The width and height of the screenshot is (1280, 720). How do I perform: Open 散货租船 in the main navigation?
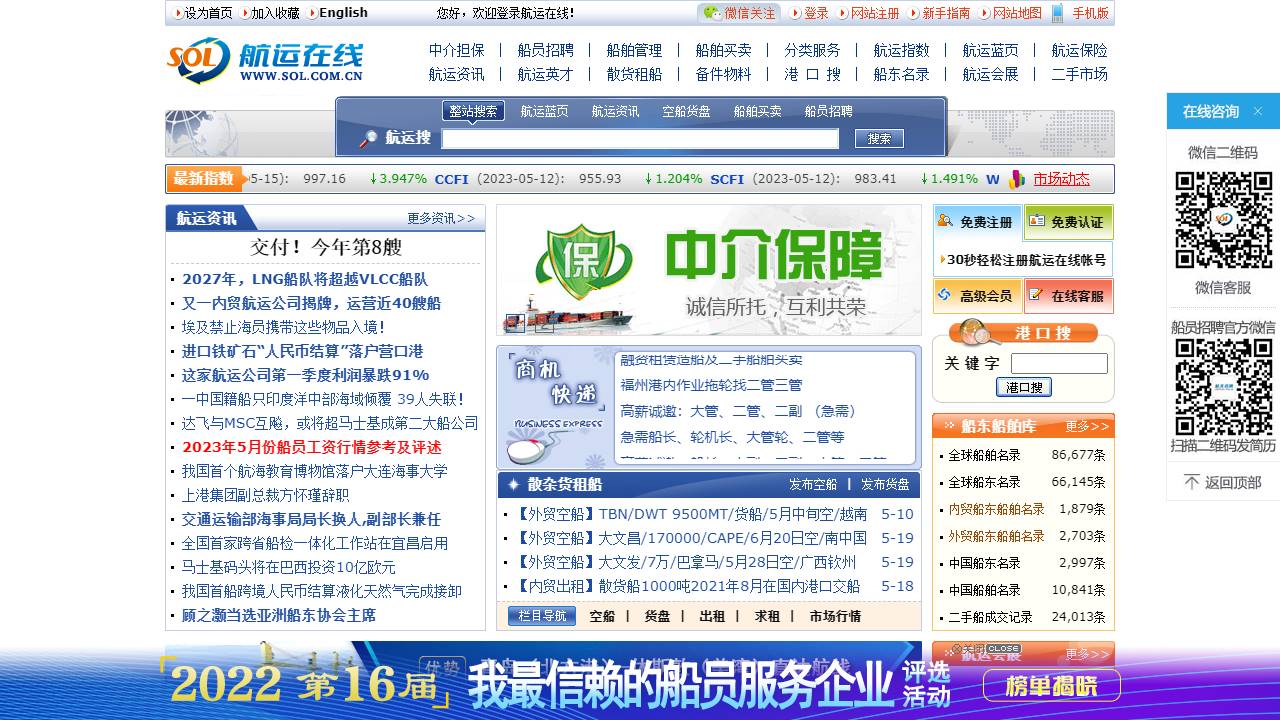pos(634,74)
